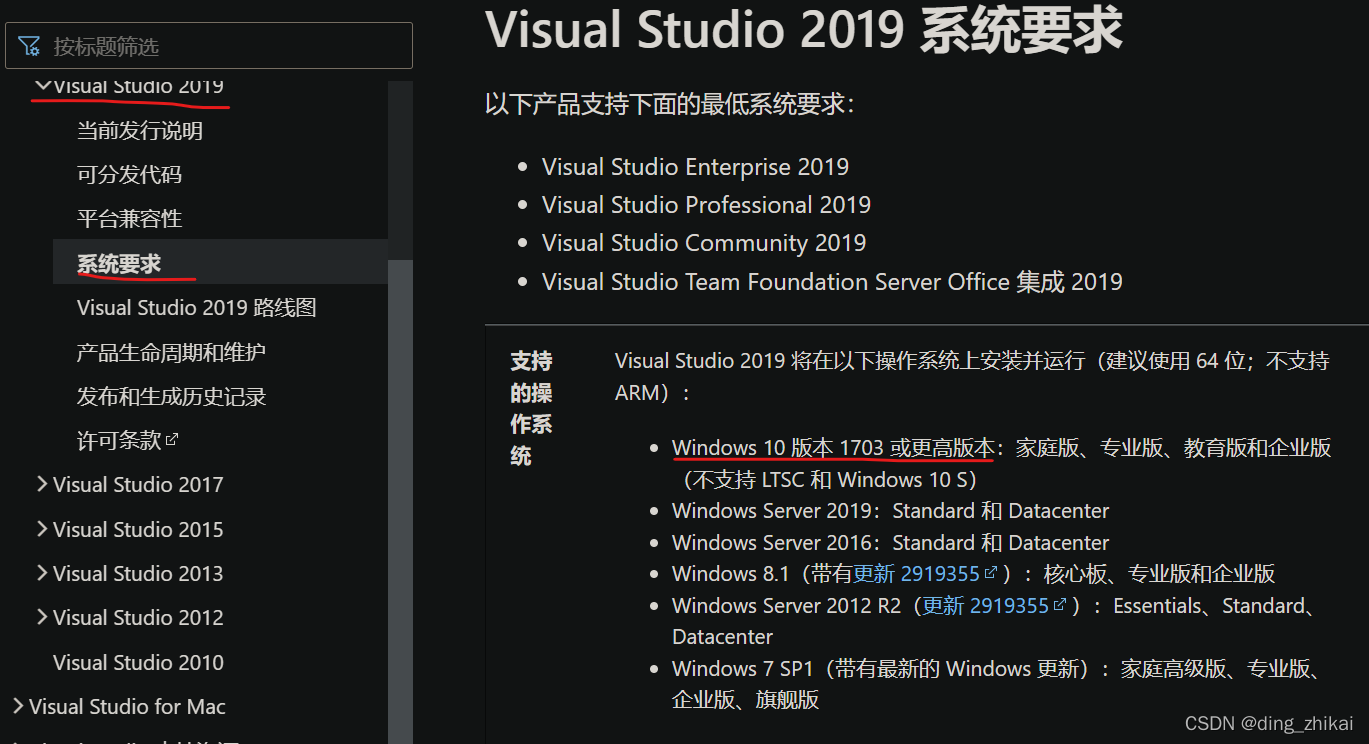Click Windows Server 2016 list entry
This screenshot has height=744, width=1369.
(x=890, y=542)
